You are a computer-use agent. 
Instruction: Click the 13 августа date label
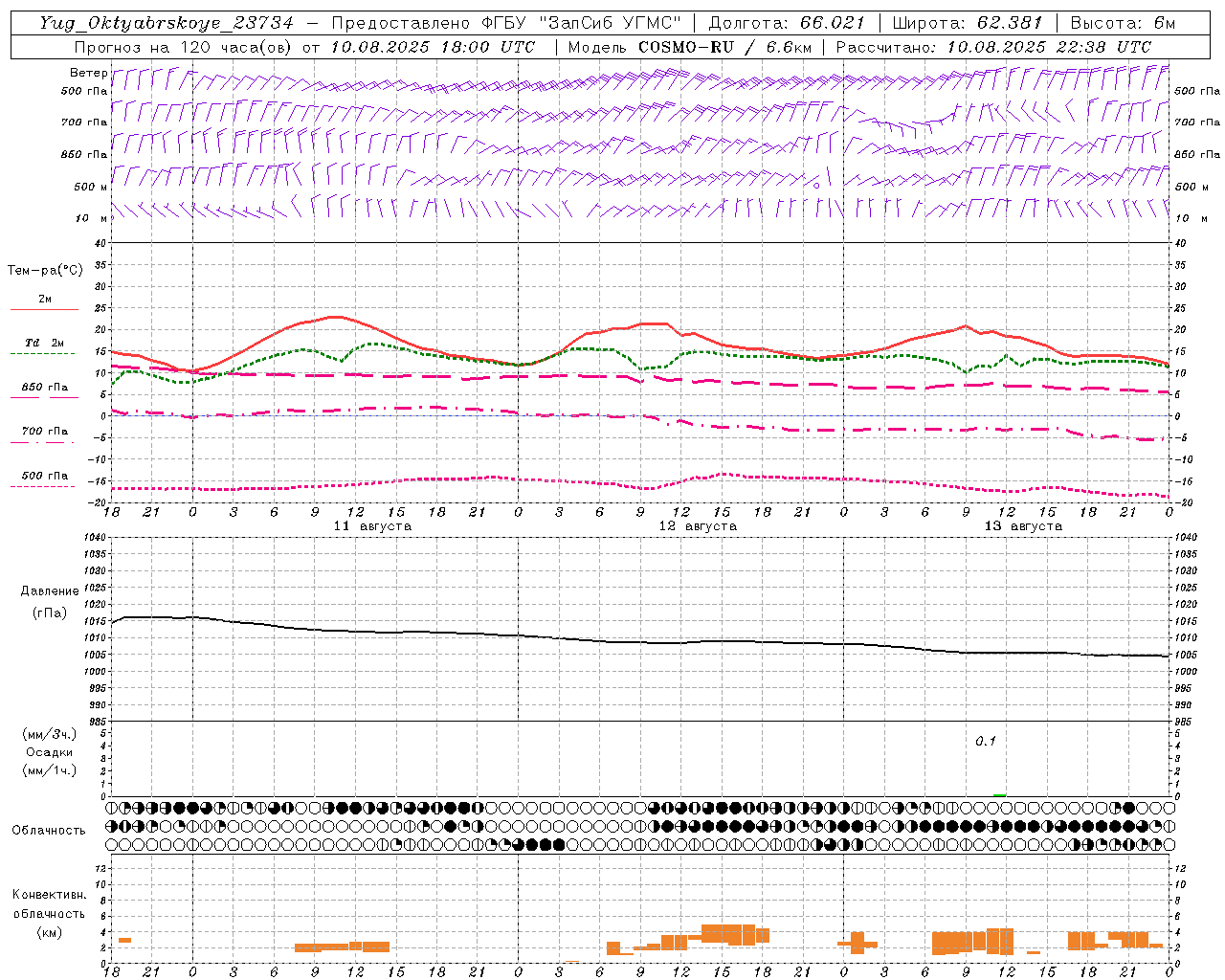click(1023, 526)
